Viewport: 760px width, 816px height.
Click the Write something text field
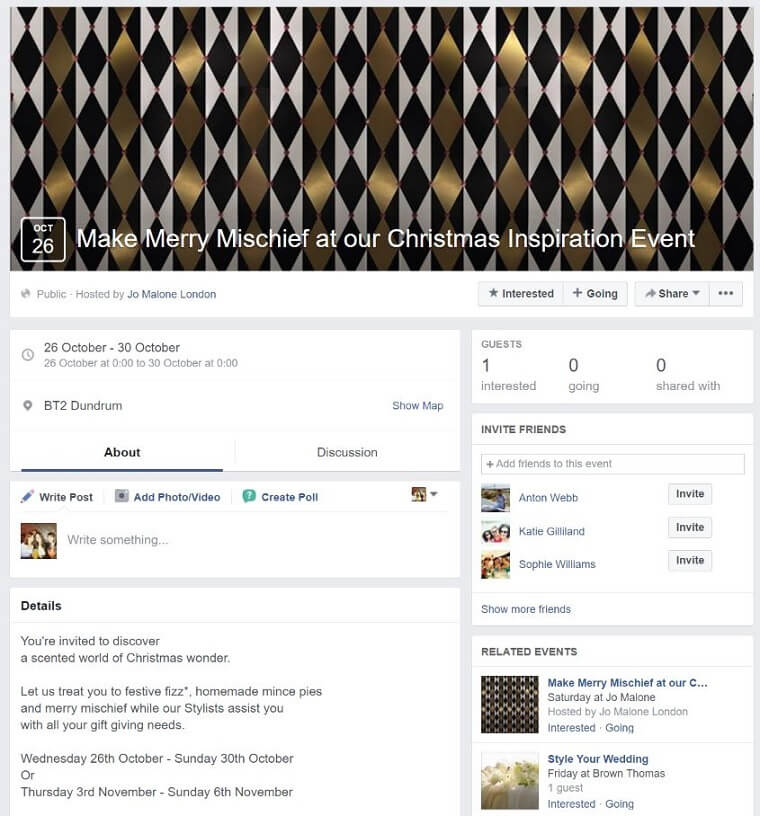click(x=255, y=540)
